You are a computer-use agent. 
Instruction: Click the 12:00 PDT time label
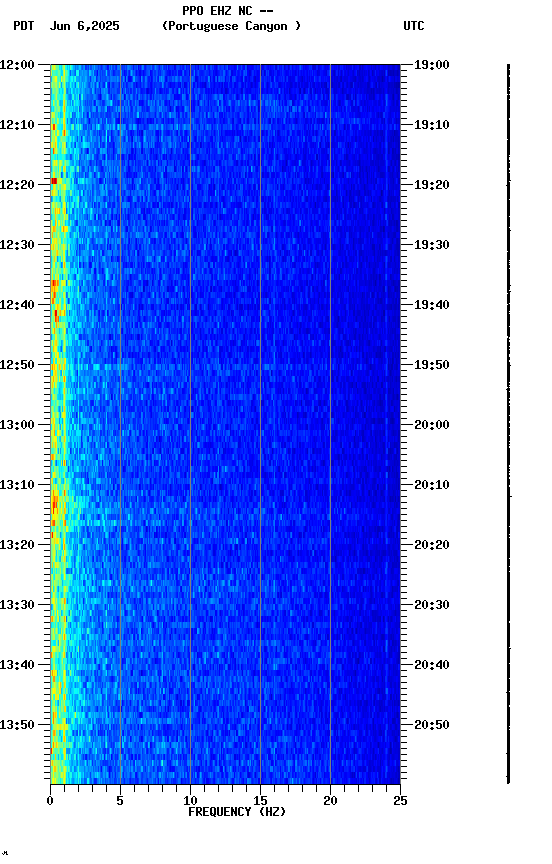point(17,65)
